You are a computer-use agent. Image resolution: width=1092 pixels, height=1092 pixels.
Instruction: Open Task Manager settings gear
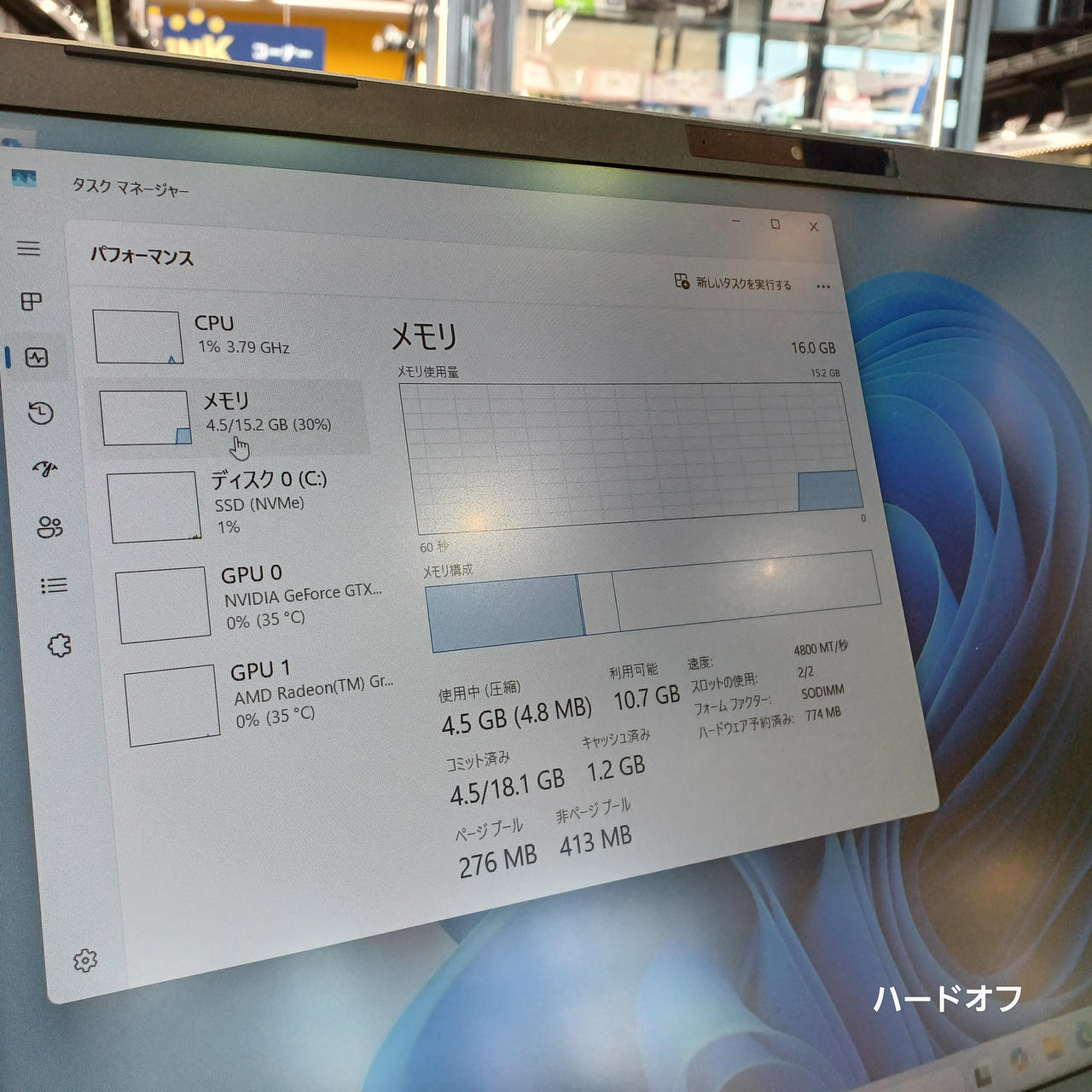tap(85, 961)
